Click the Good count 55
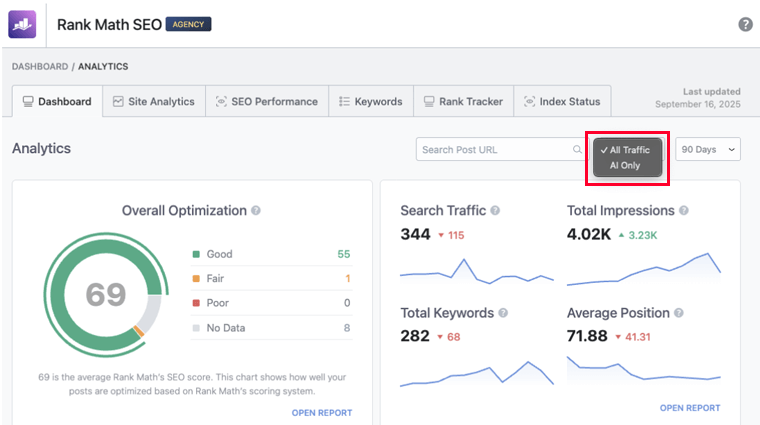 point(344,254)
